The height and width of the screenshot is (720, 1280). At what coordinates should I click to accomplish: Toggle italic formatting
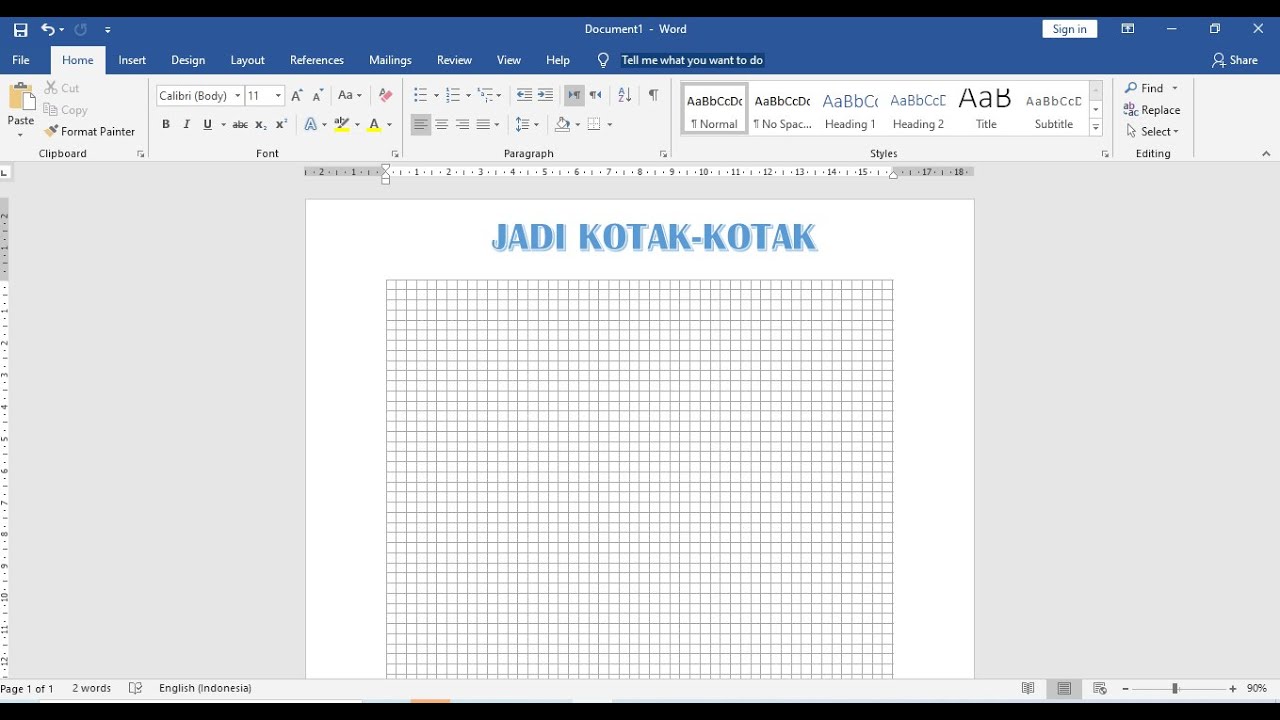pyautogui.click(x=186, y=125)
